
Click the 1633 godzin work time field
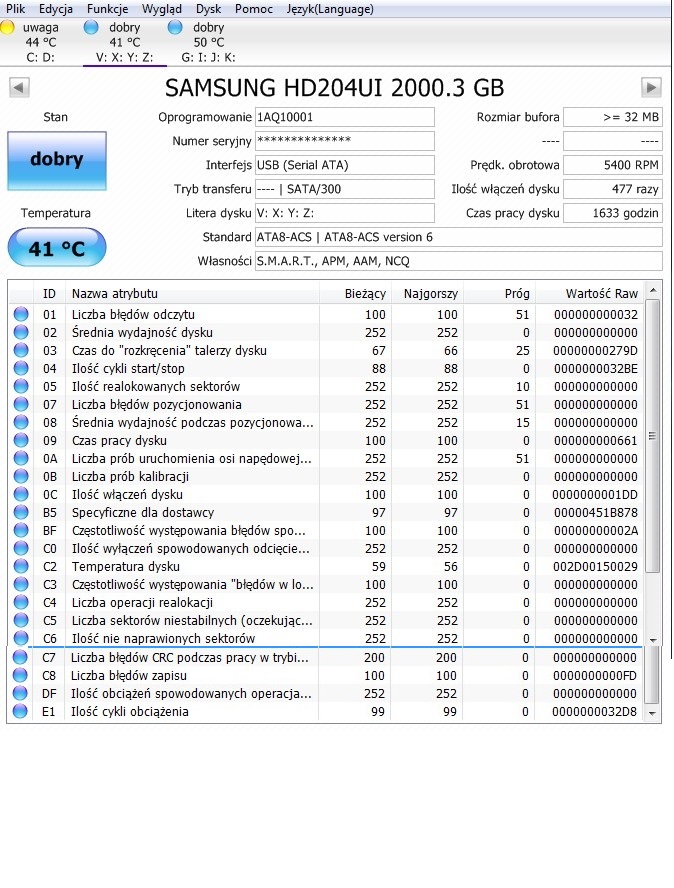click(x=613, y=213)
